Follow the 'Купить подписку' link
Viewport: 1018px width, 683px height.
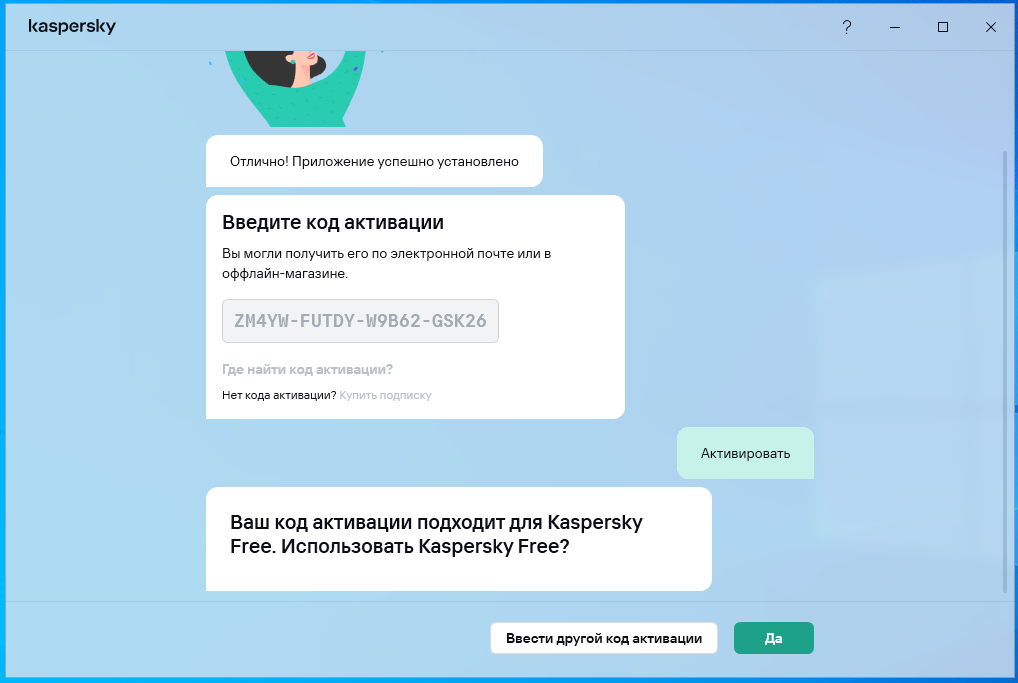[385, 395]
